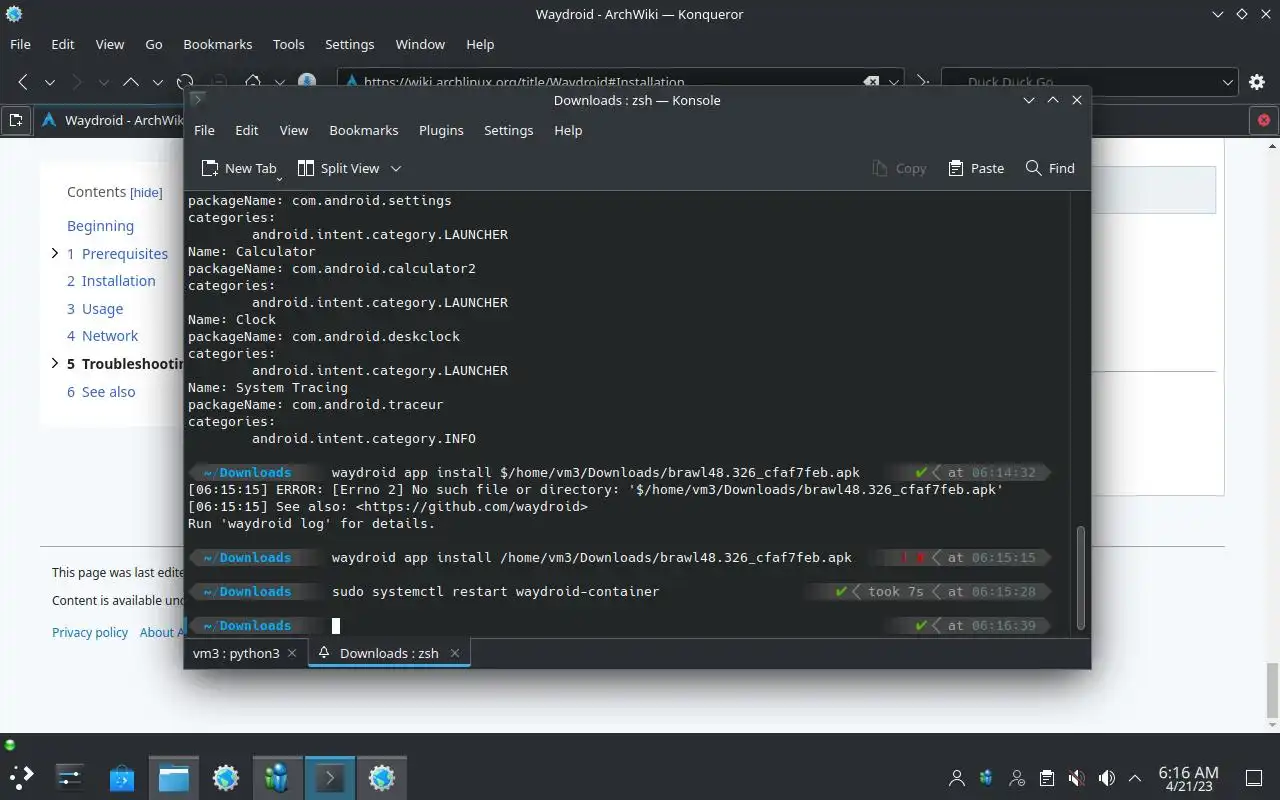This screenshot has height=800, width=1280.
Task: Open Split View dropdown arrow
Action: (x=396, y=168)
